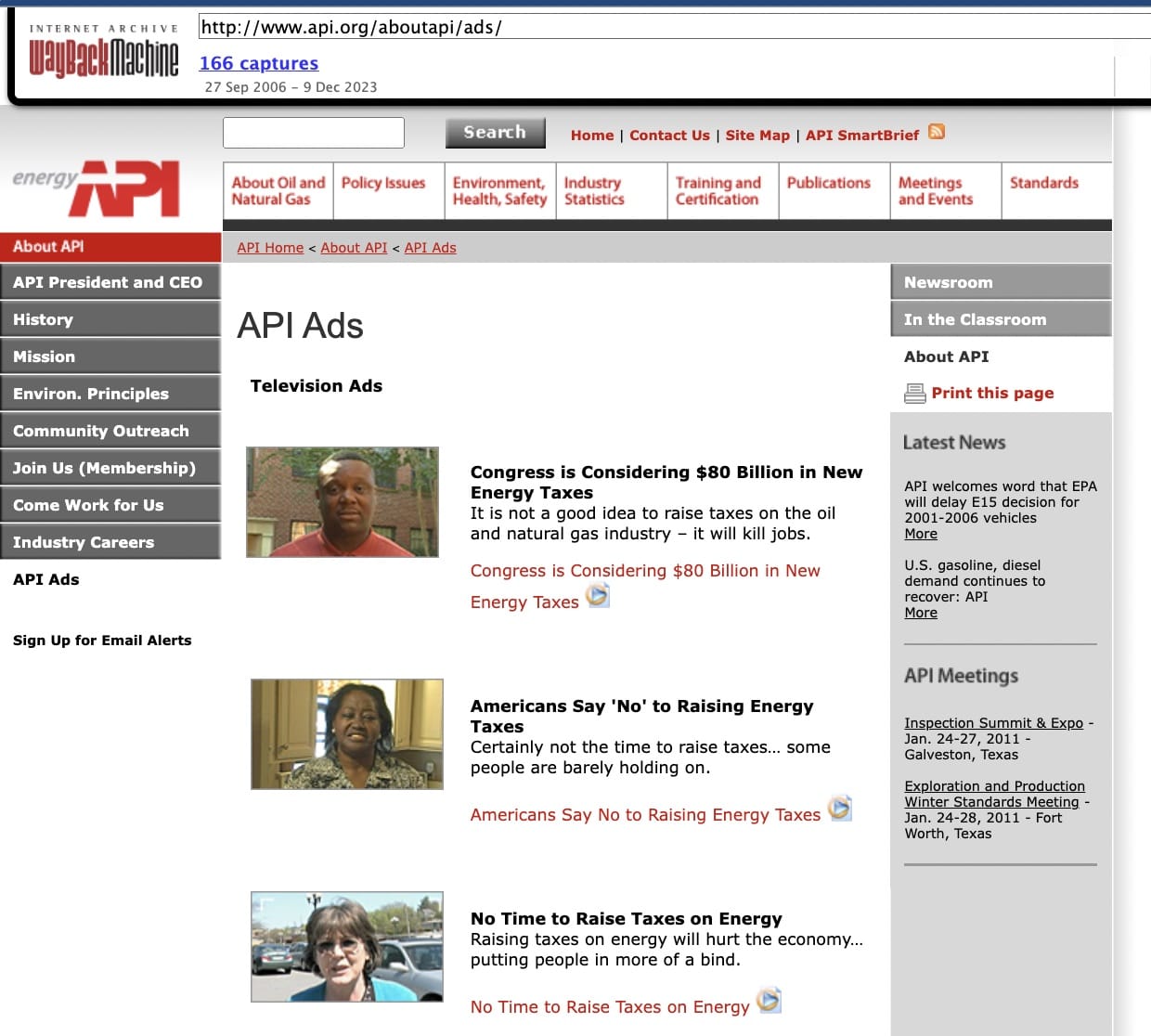This screenshot has height=1036, width=1151.
Task: Click the Wayback Machine logo
Action: [x=103, y=54]
